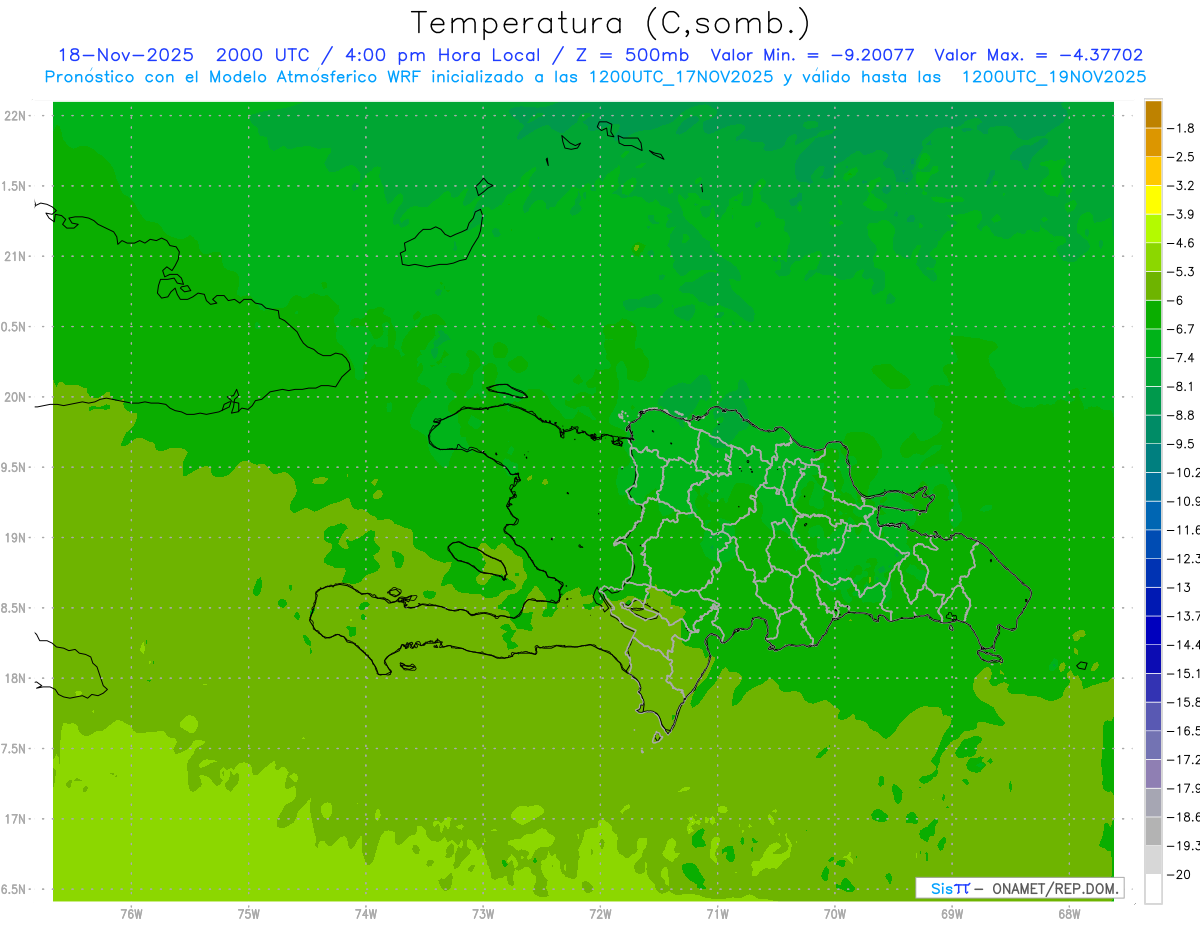Click the '20N' latitude label
The width and height of the screenshot is (1200, 927).
tap(15, 397)
